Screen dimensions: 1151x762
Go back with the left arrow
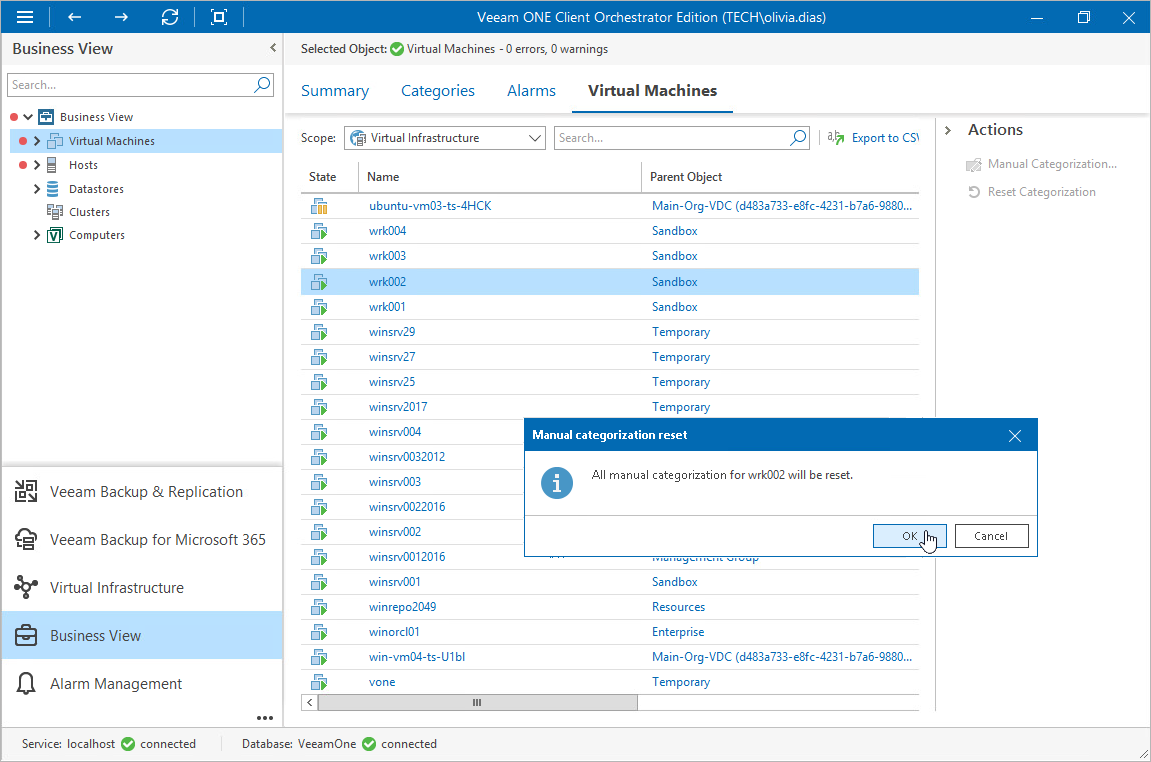pyautogui.click(x=74, y=17)
